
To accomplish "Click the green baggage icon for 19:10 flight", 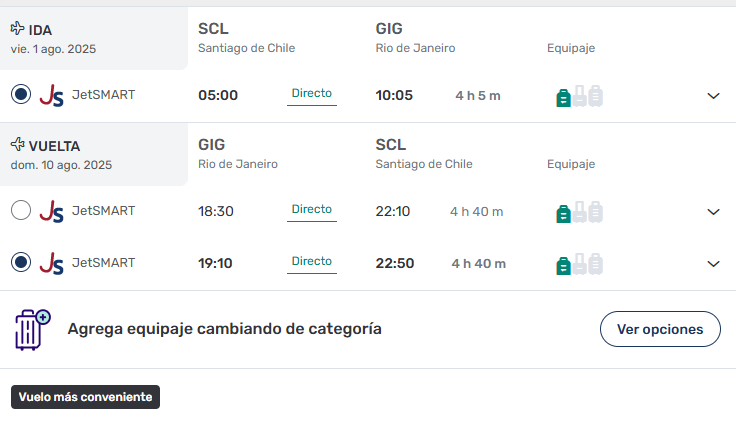I will pyautogui.click(x=563, y=266).
